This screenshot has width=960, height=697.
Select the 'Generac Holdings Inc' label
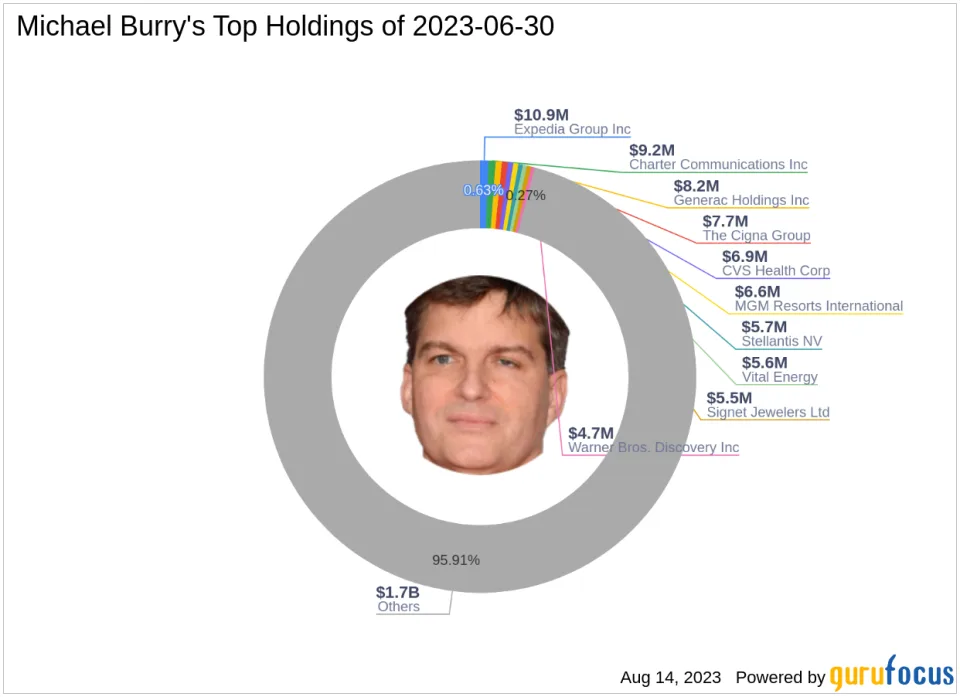[x=741, y=200]
